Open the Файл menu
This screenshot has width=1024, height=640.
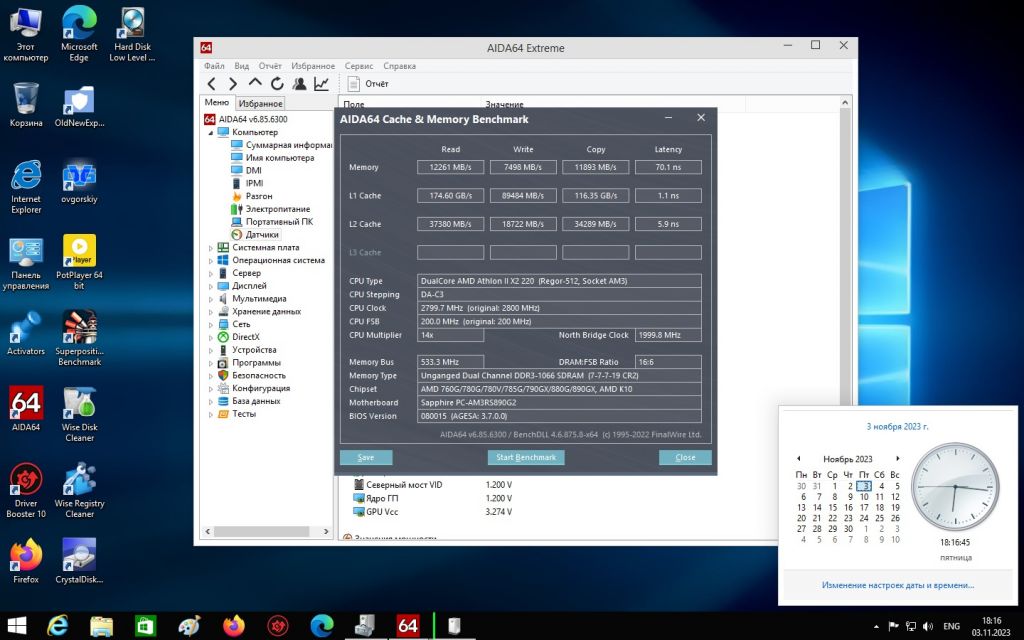(214, 66)
